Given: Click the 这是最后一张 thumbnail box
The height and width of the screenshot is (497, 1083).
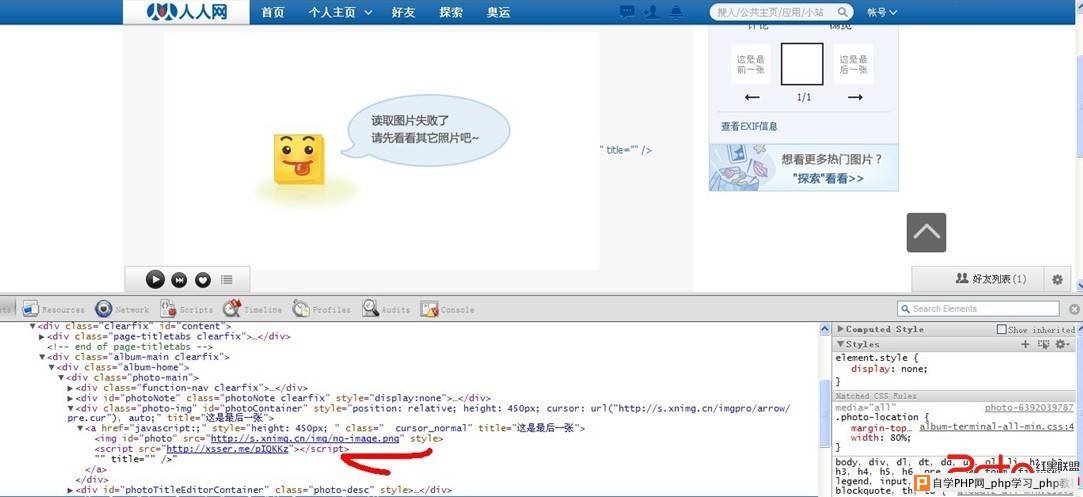Looking at the screenshot, I should [853, 64].
